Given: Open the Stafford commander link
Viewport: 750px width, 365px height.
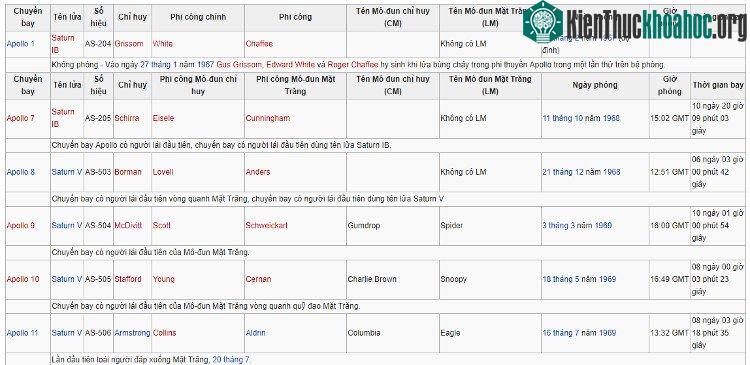Looking at the screenshot, I should (x=128, y=279).
